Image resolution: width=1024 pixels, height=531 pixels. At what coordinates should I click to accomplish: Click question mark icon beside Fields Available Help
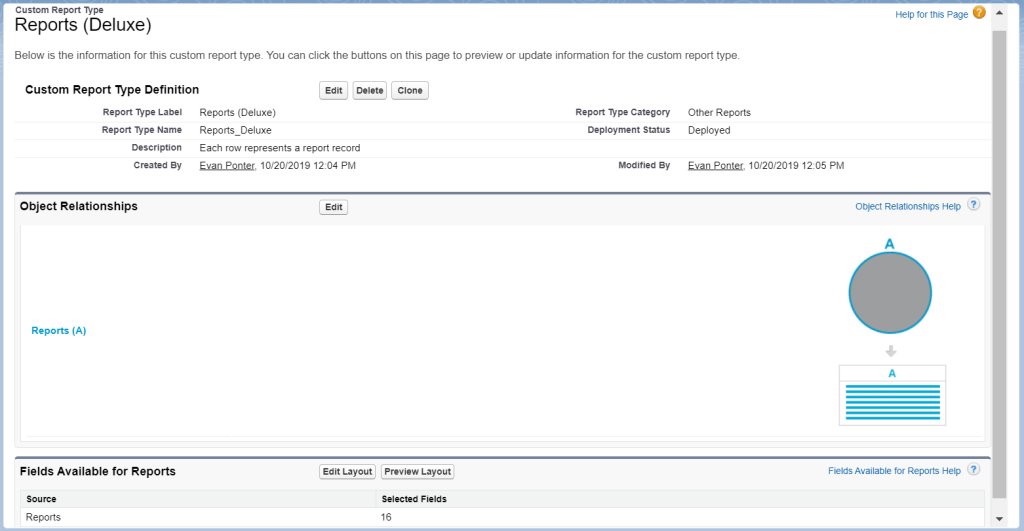pos(973,470)
